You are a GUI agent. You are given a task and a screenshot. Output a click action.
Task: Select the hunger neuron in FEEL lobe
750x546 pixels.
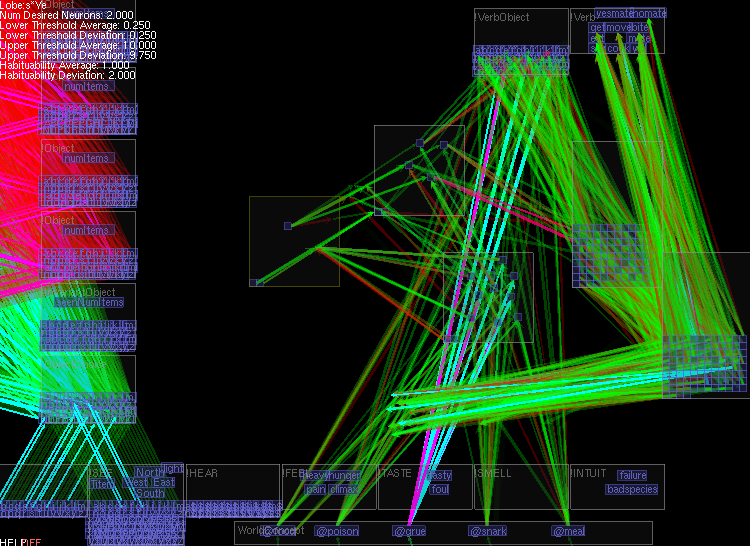pos(343,476)
